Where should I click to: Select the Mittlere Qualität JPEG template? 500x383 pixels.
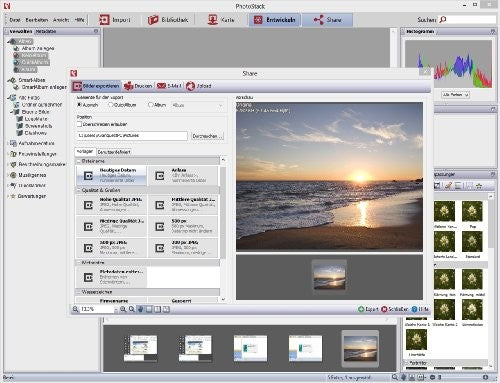(183, 205)
